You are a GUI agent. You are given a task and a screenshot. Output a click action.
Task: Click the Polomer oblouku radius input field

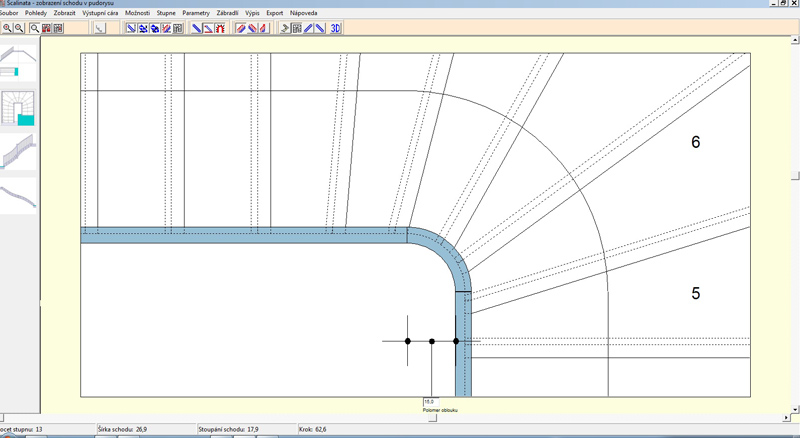(431, 402)
